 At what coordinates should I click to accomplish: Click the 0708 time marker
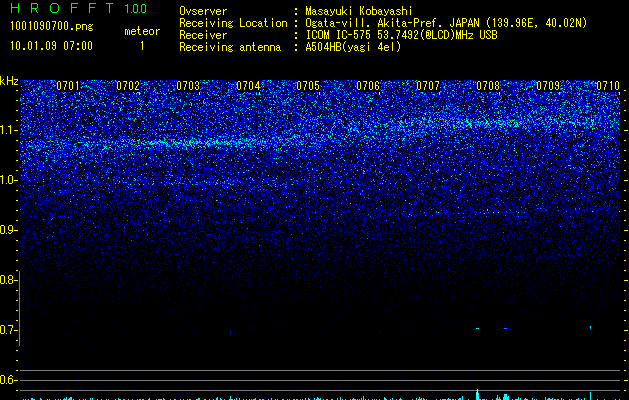point(488,86)
